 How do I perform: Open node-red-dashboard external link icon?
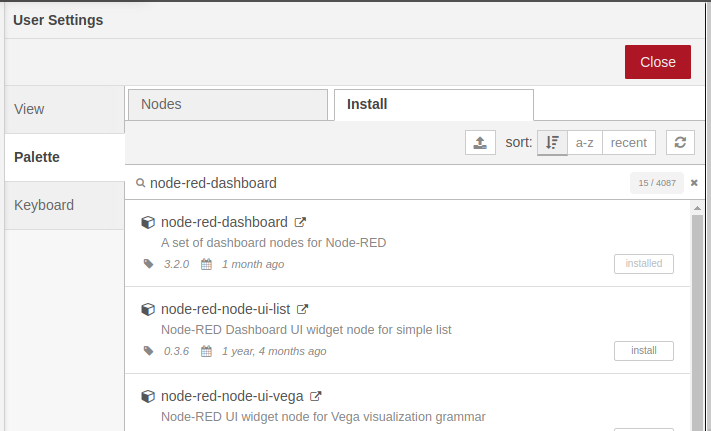[x=300, y=223]
